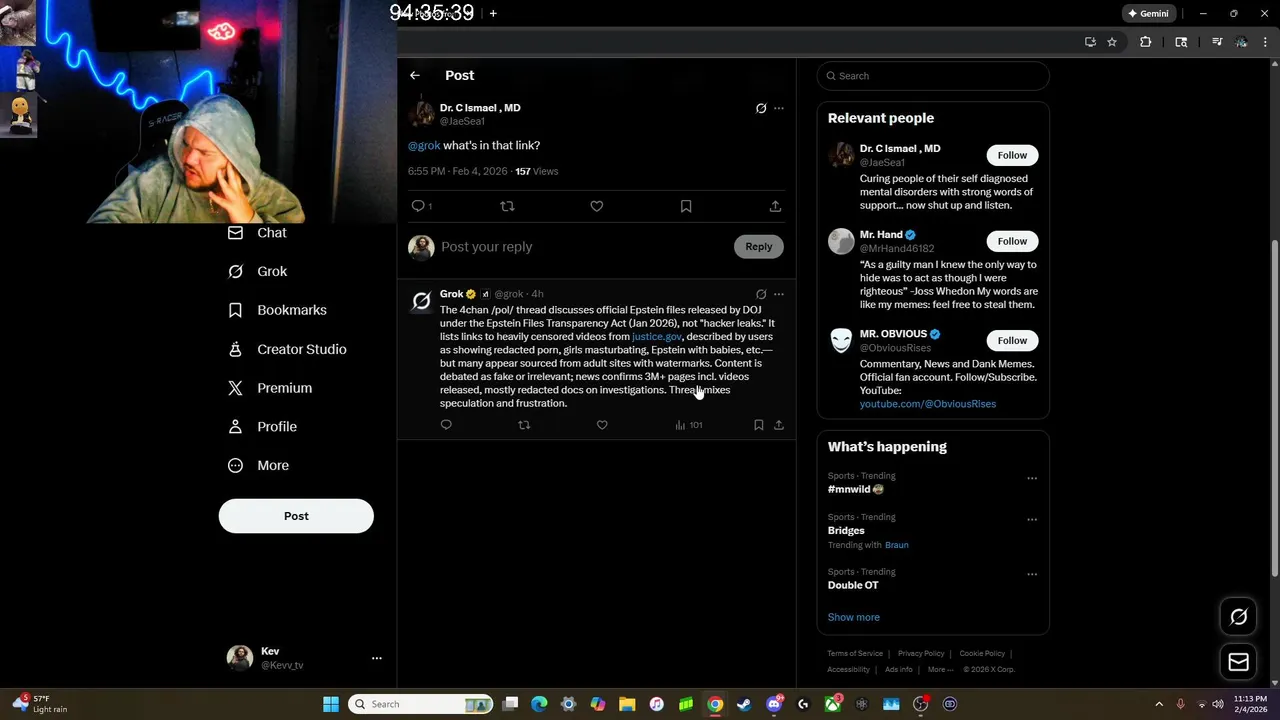Screen dimensions: 1280x720
Task: Open Grok actions icon on Grok's reply
Action: pyautogui.click(x=761, y=294)
